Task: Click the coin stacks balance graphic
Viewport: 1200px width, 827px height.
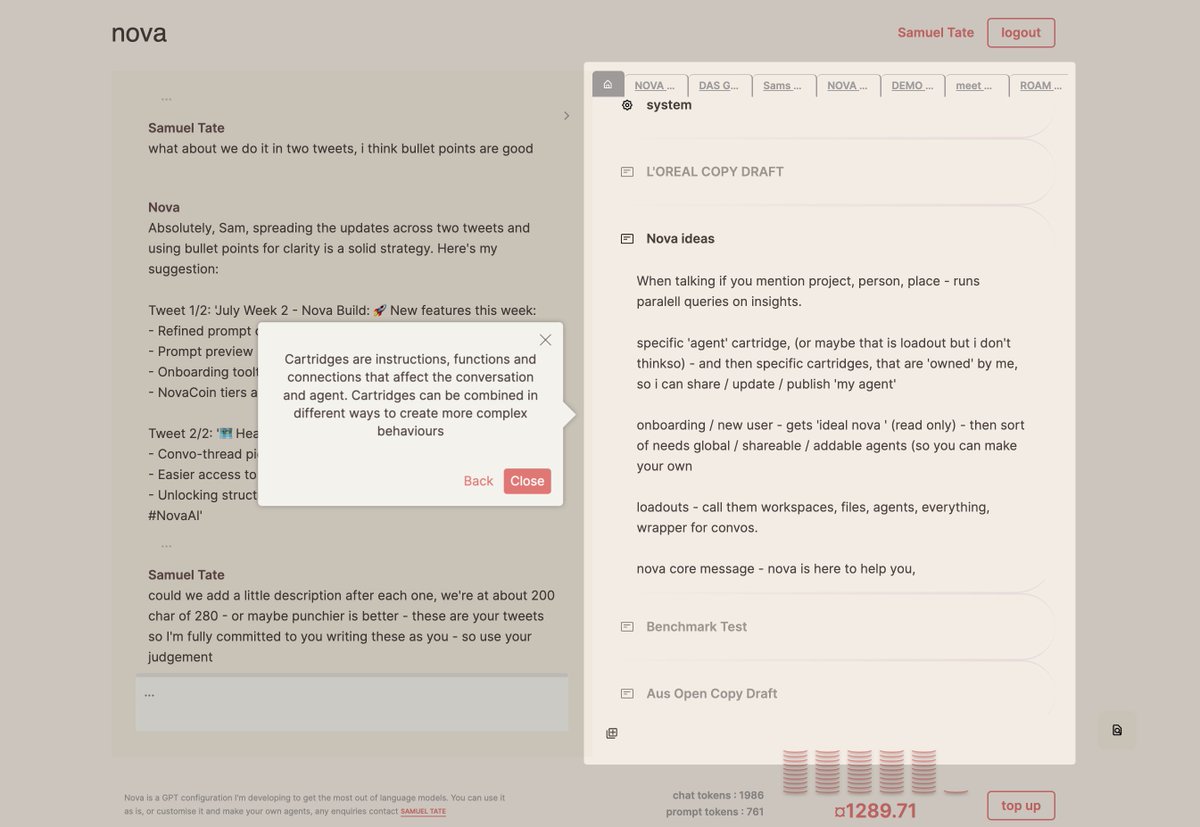Action: point(875,771)
